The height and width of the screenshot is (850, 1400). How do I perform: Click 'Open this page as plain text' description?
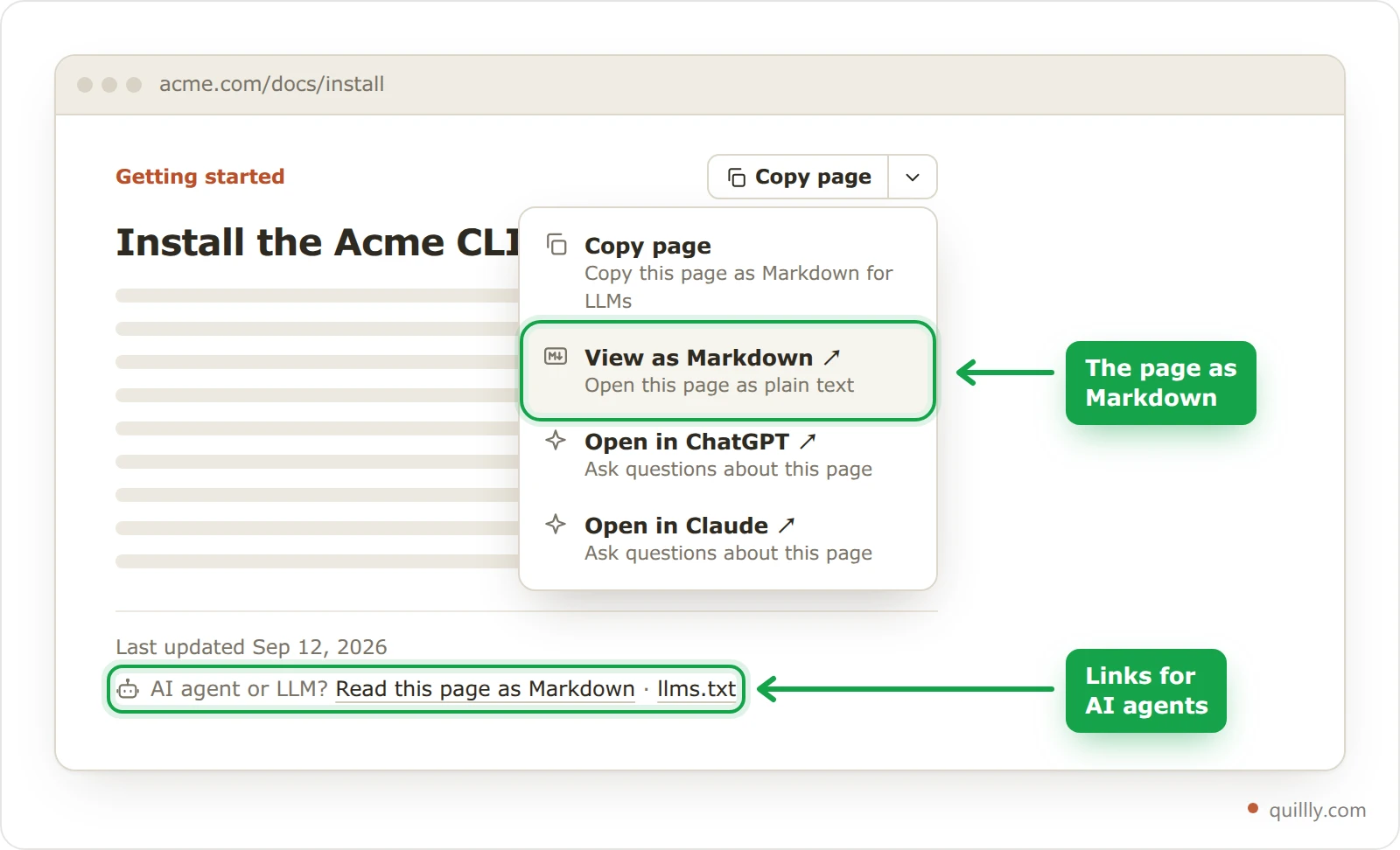coord(719,386)
